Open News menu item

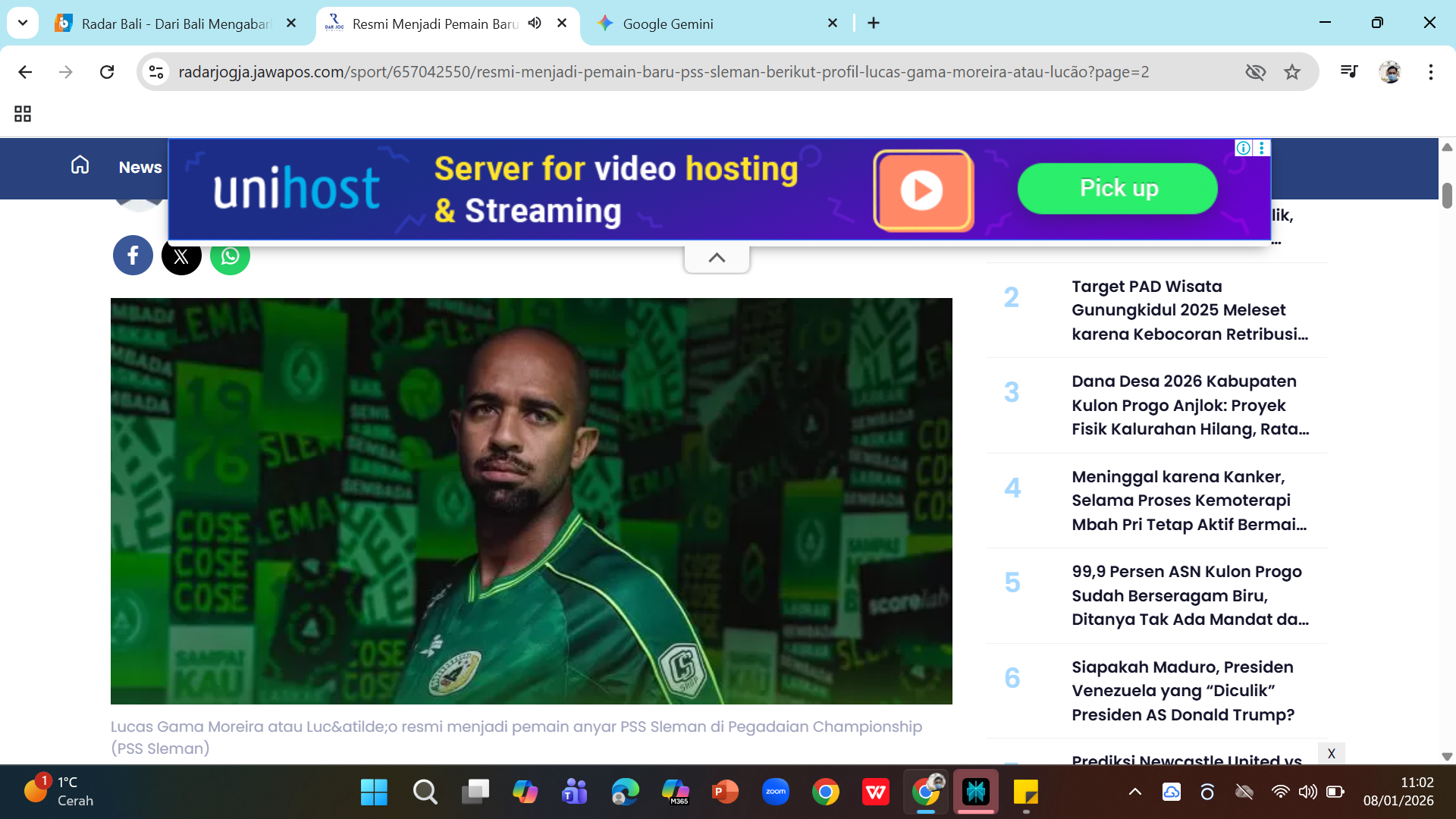140,168
